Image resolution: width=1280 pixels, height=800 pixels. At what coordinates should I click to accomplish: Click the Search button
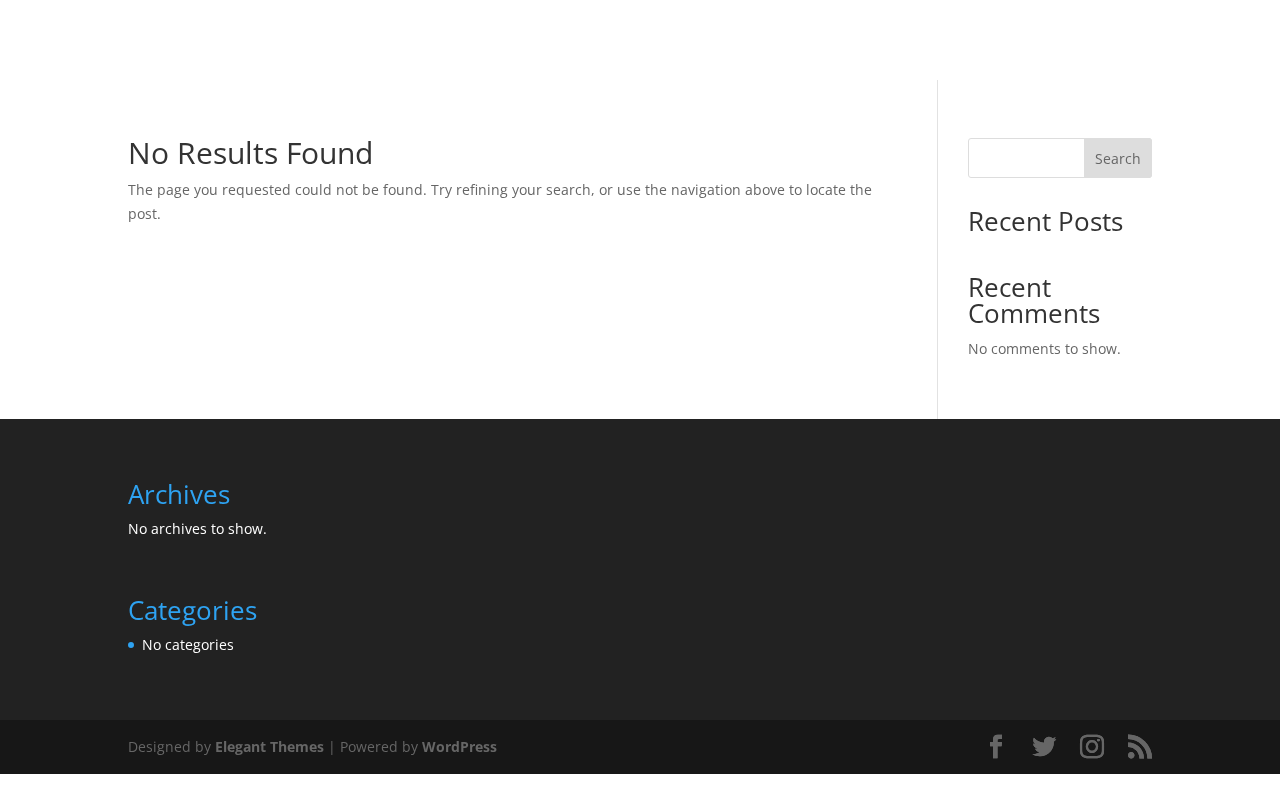click(x=1117, y=158)
